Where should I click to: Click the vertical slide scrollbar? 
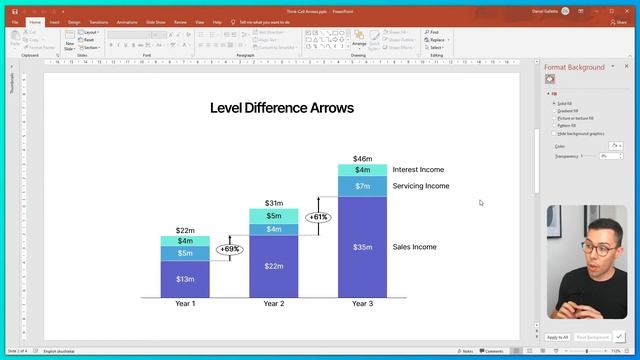(x=537, y=161)
